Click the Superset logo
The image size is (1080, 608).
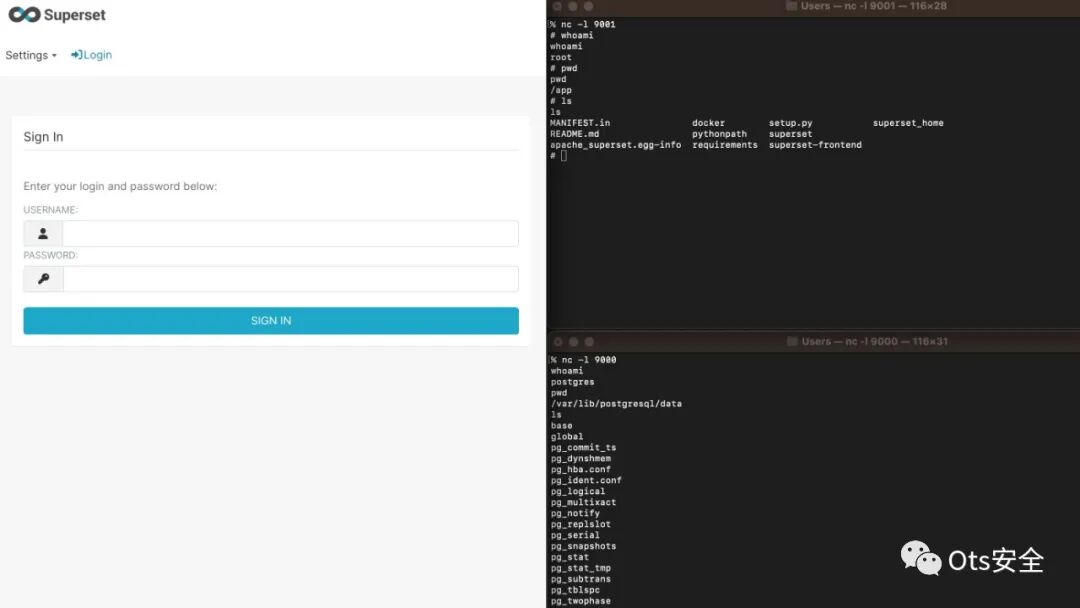click(x=57, y=14)
